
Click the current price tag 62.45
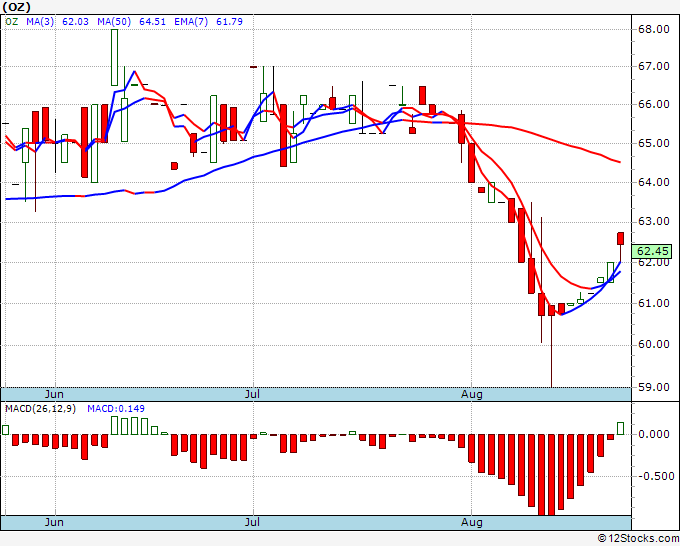coord(651,251)
